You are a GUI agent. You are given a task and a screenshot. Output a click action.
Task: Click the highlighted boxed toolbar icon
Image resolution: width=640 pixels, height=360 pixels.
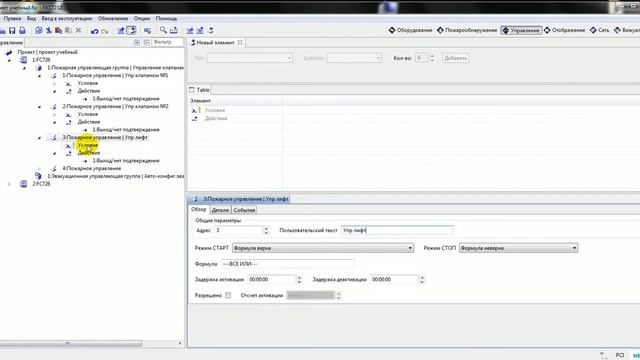(x=131, y=30)
